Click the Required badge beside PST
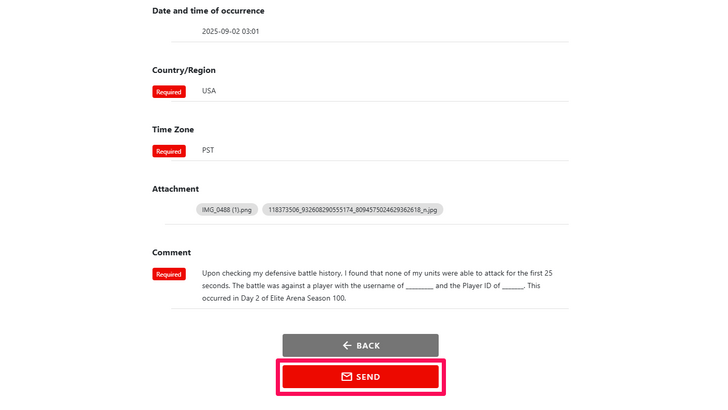Image resolution: width=728 pixels, height=410 pixels. (x=169, y=152)
